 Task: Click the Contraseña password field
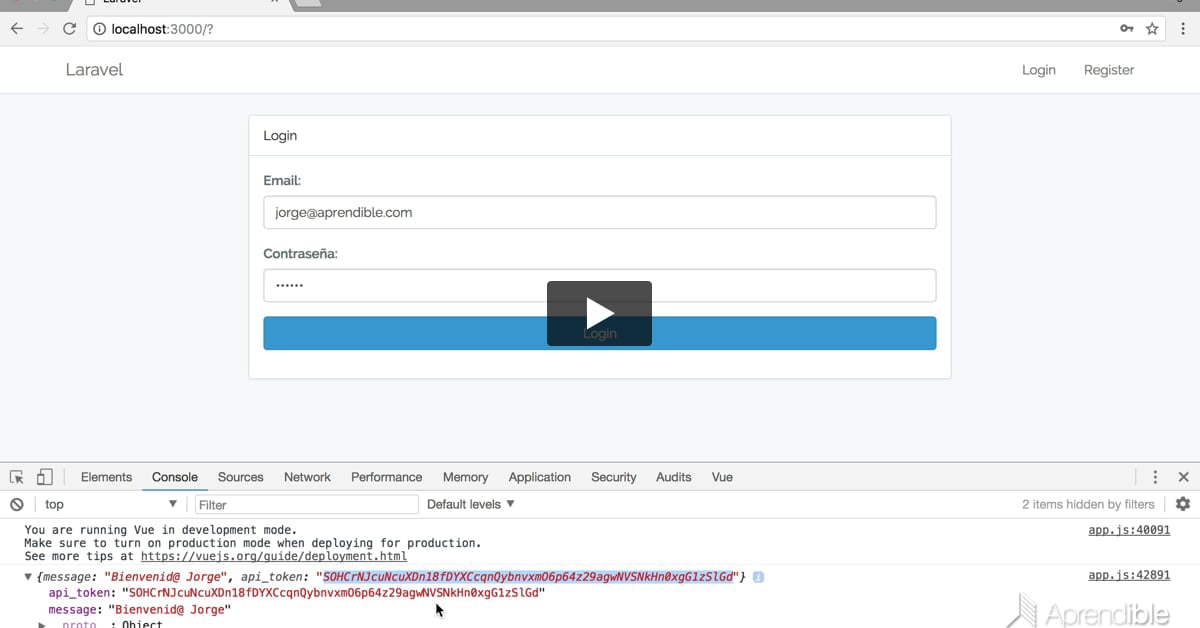coord(599,285)
